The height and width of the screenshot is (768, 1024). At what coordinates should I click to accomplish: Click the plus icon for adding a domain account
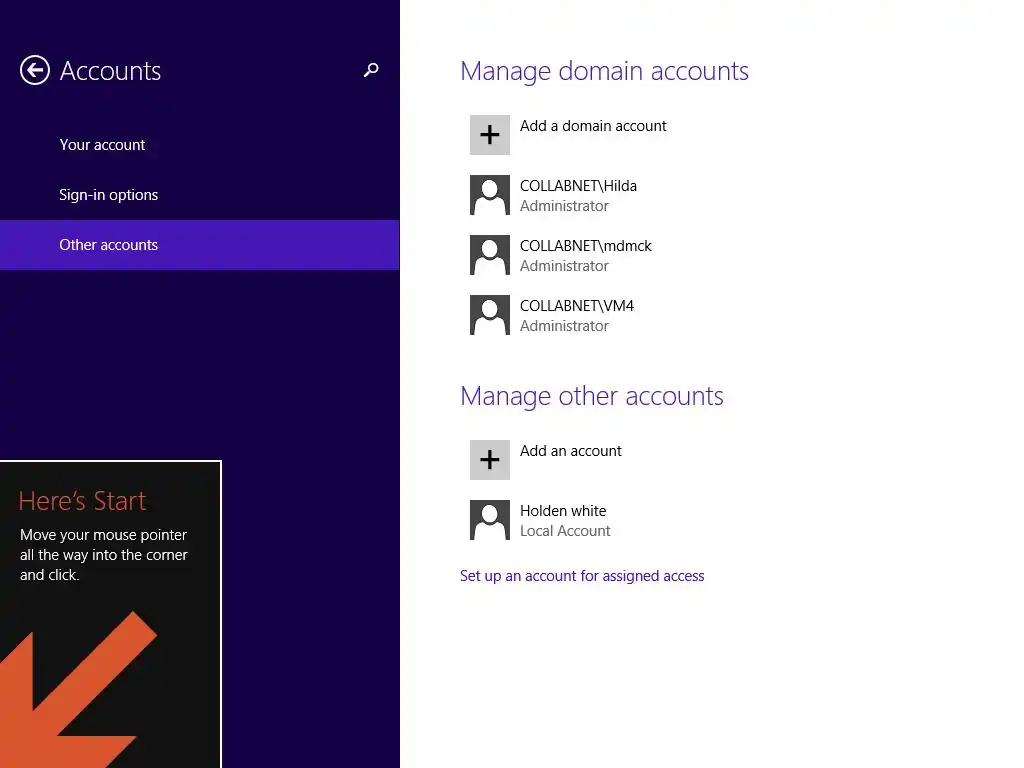pos(490,135)
